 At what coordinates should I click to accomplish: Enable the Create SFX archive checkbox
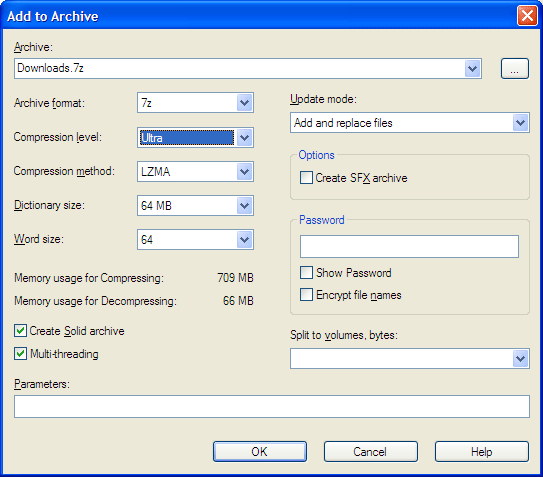pyautogui.click(x=306, y=178)
